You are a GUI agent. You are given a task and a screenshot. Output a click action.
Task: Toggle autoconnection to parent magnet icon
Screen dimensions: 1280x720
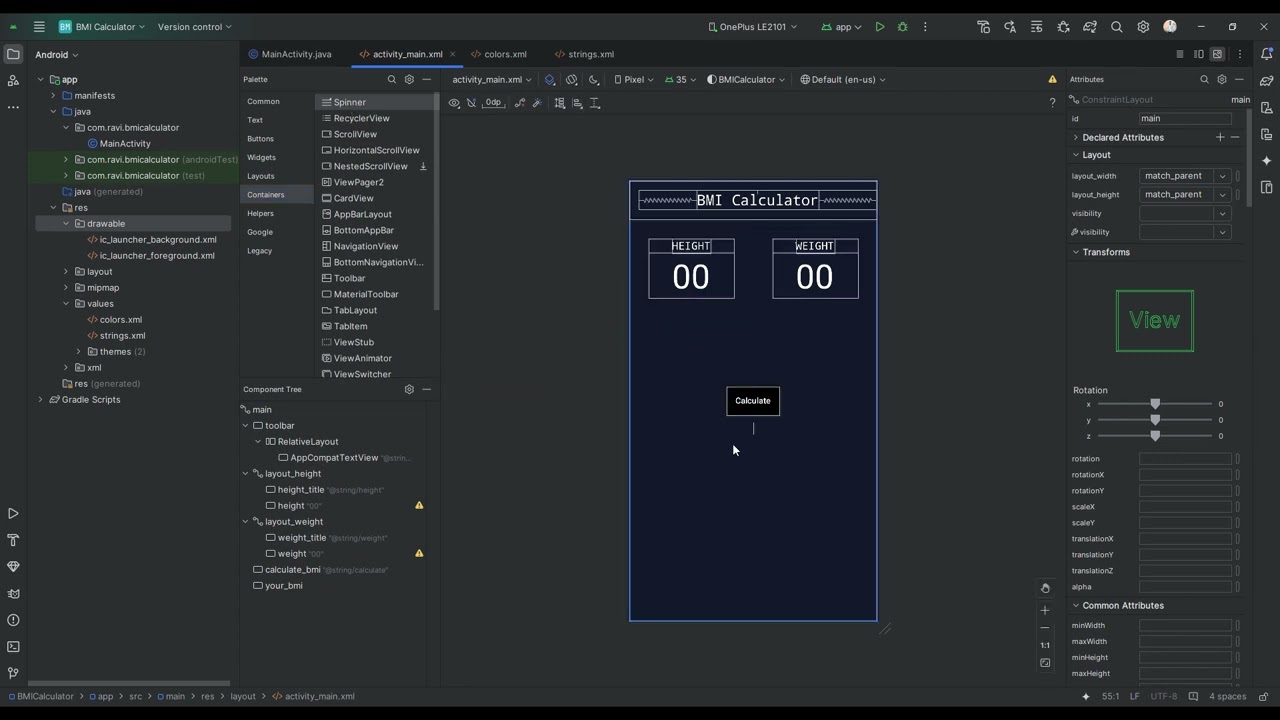(472, 103)
